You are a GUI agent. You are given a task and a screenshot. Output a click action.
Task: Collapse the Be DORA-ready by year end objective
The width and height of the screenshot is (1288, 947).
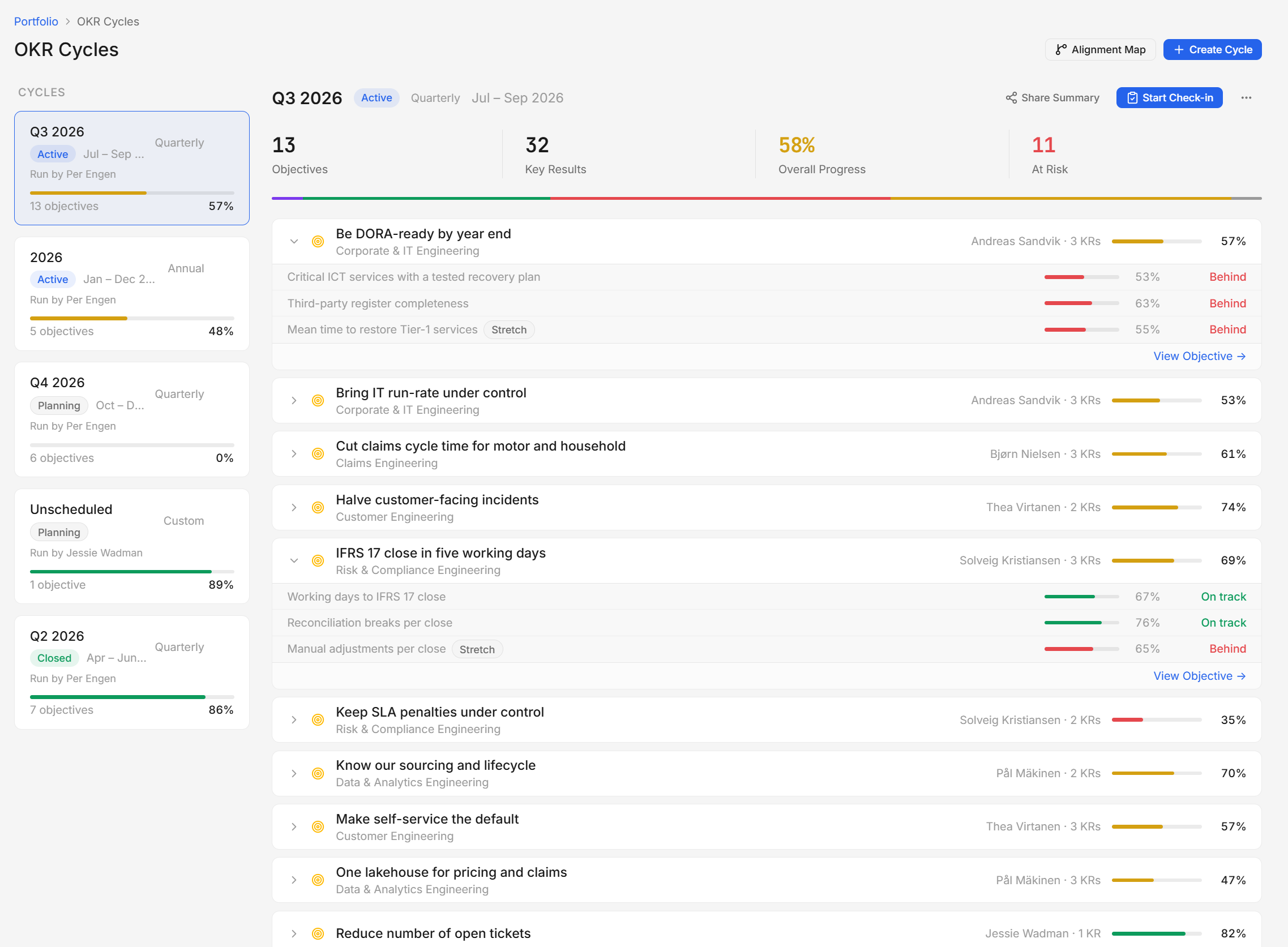294,241
